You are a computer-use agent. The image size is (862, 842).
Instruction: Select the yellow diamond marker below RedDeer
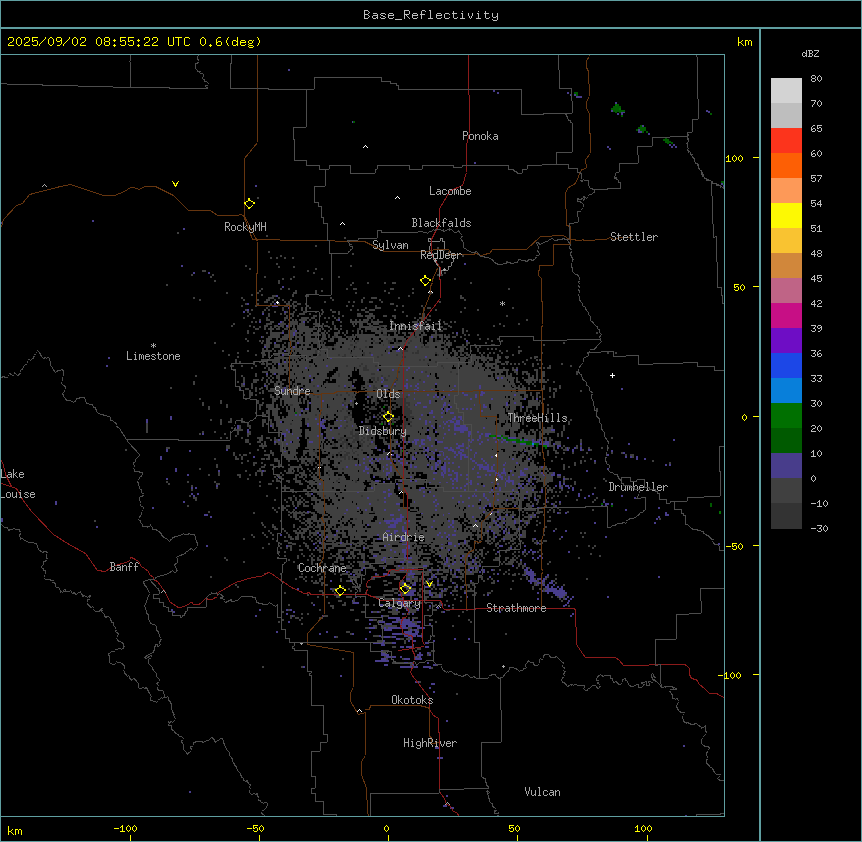[x=425, y=281]
